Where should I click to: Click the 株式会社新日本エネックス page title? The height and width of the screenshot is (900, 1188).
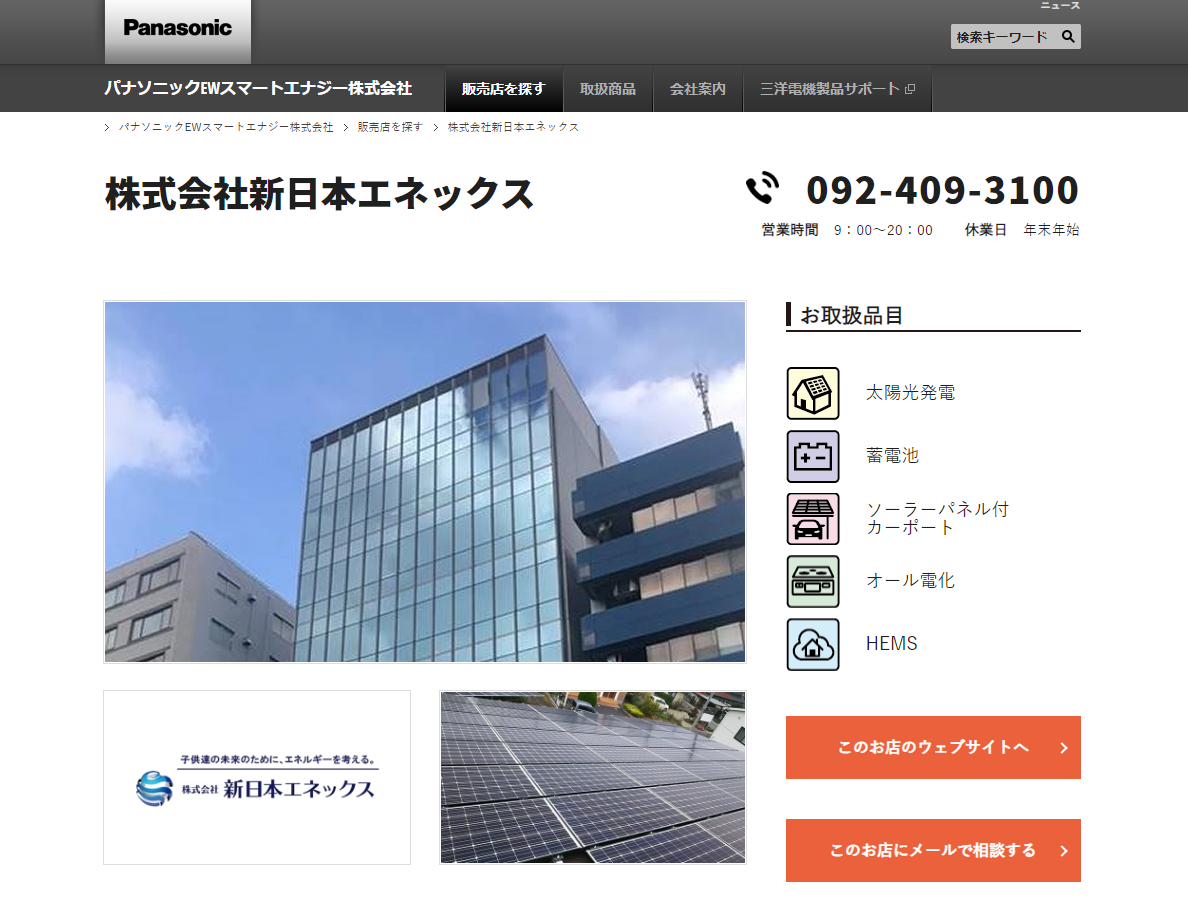pyautogui.click(x=319, y=193)
